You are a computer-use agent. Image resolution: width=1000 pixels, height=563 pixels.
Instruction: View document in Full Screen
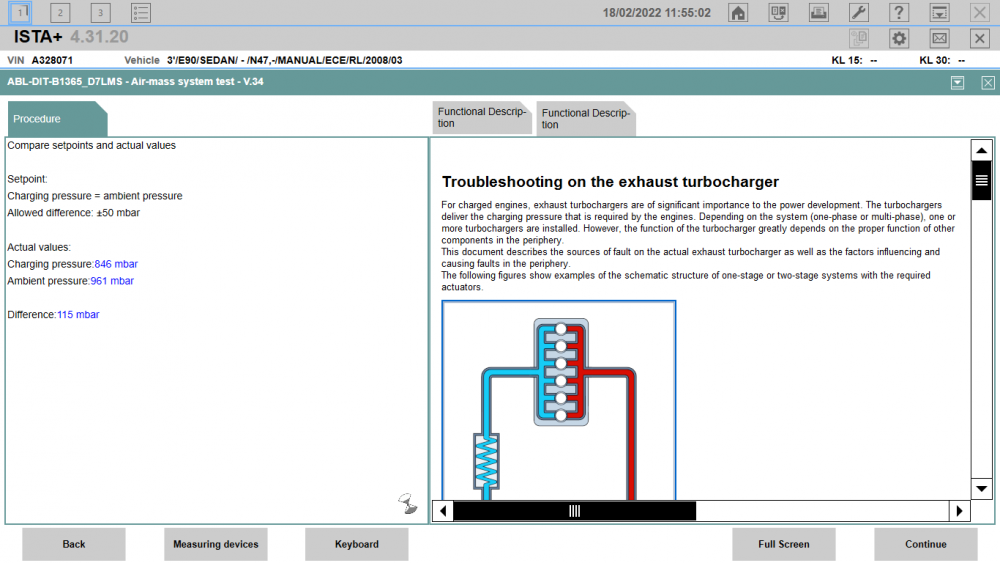[784, 544]
